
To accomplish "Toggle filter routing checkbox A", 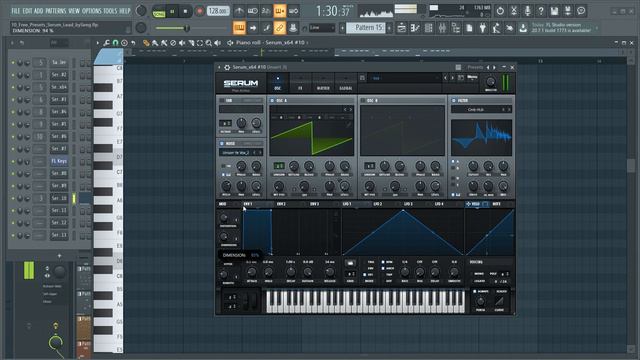I will [x=453, y=162].
